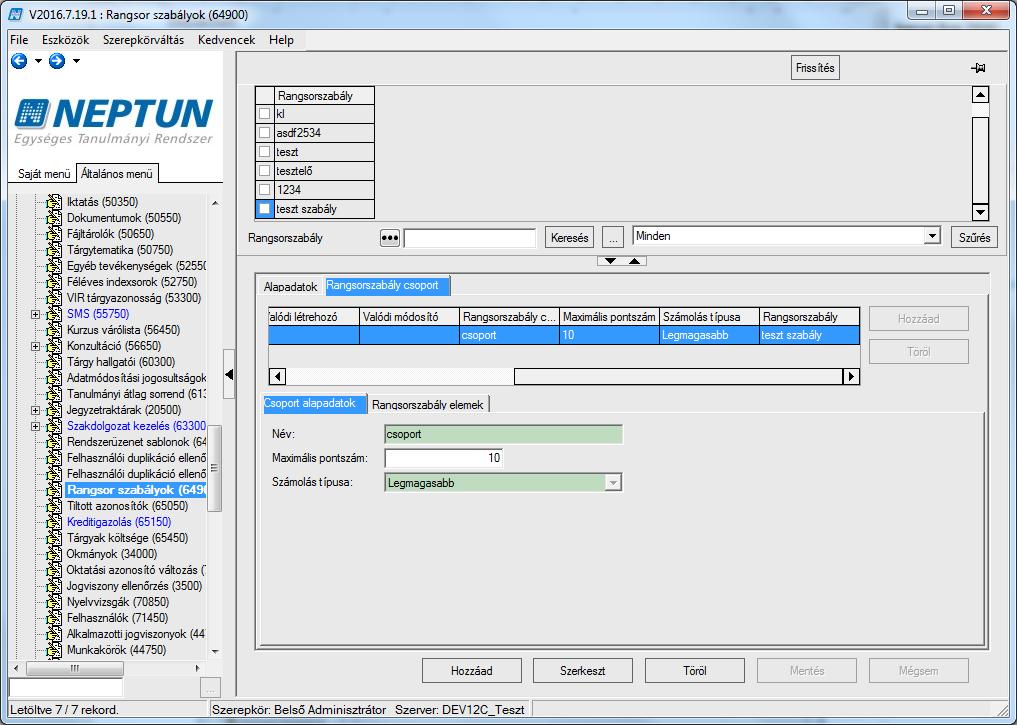The height and width of the screenshot is (725, 1017).
Task: Expand the Szakdolgozat kezelés tree node
Action: [x=36, y=426]
